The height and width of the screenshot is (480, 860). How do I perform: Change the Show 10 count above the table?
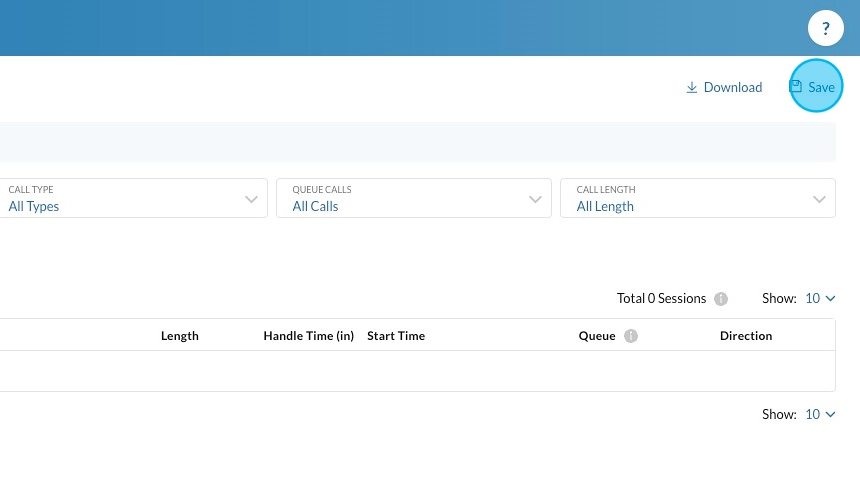click(x=819, y=299)
